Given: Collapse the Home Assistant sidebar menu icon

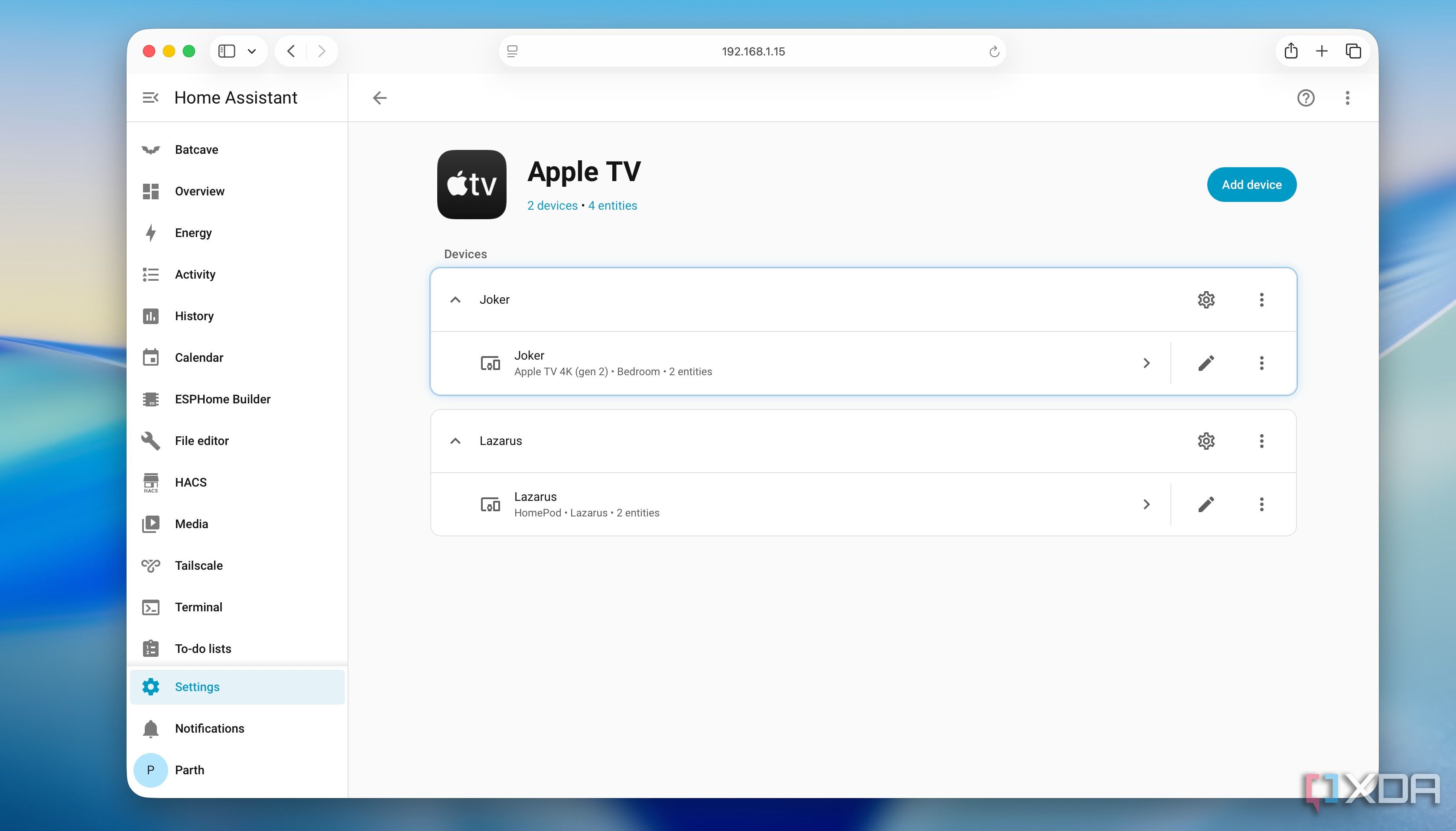Looking at the screenshot, I should [150, 97].
